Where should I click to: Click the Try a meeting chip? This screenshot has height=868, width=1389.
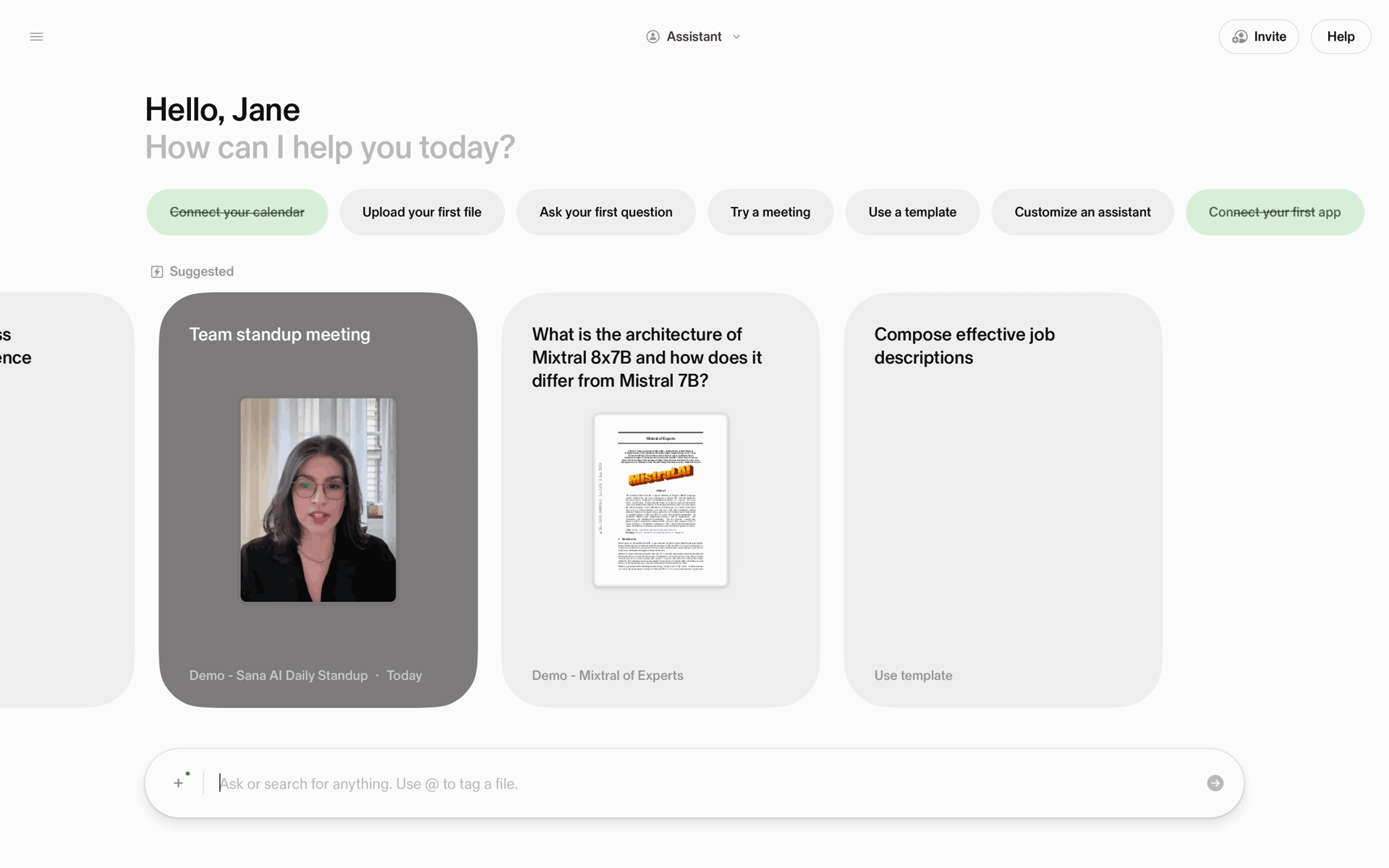pos(770,212)
